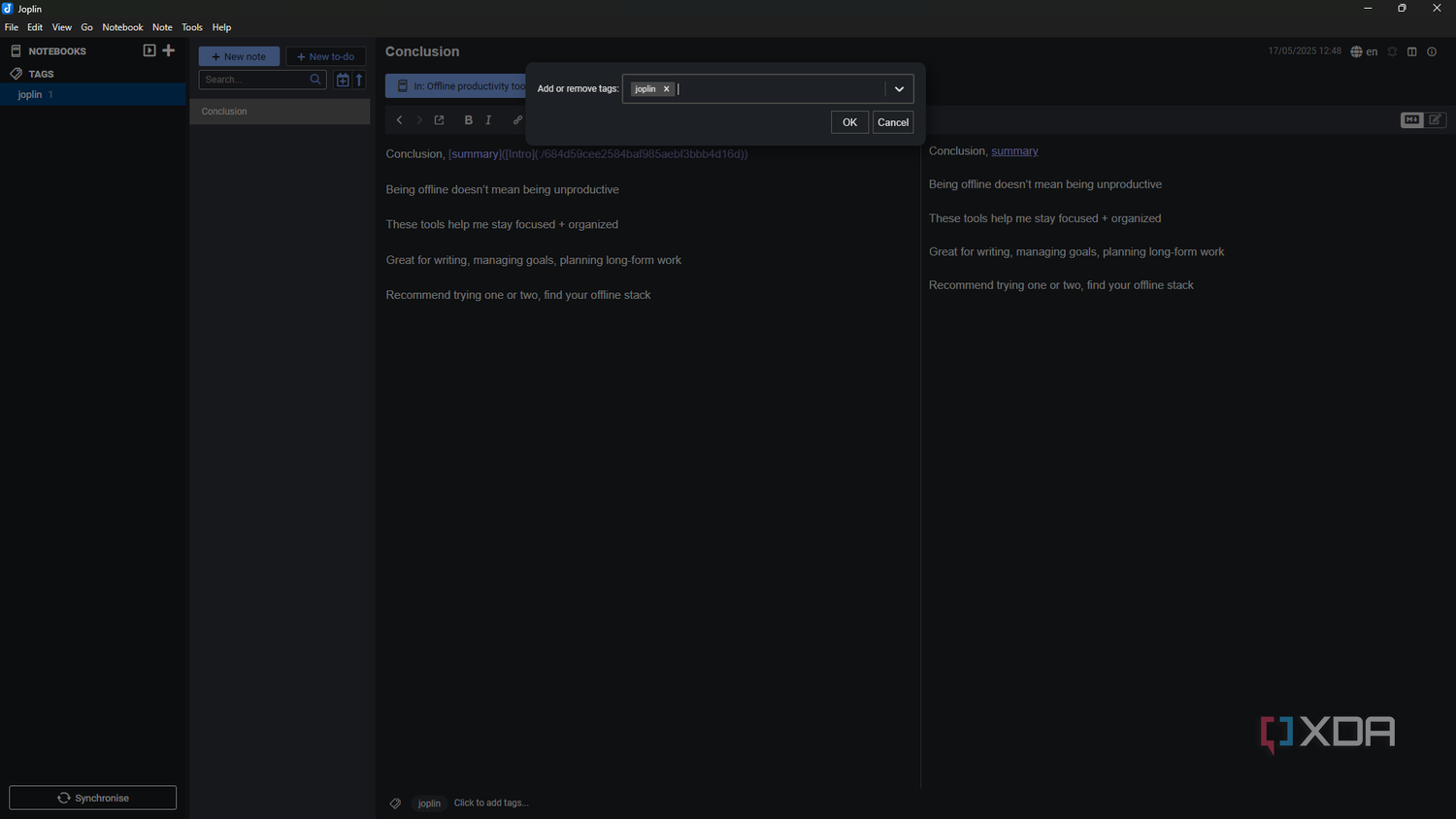Viewport: 1456px width, 819px height.
Task: Reverse the note sort order arrow
Action: point(359,80)
